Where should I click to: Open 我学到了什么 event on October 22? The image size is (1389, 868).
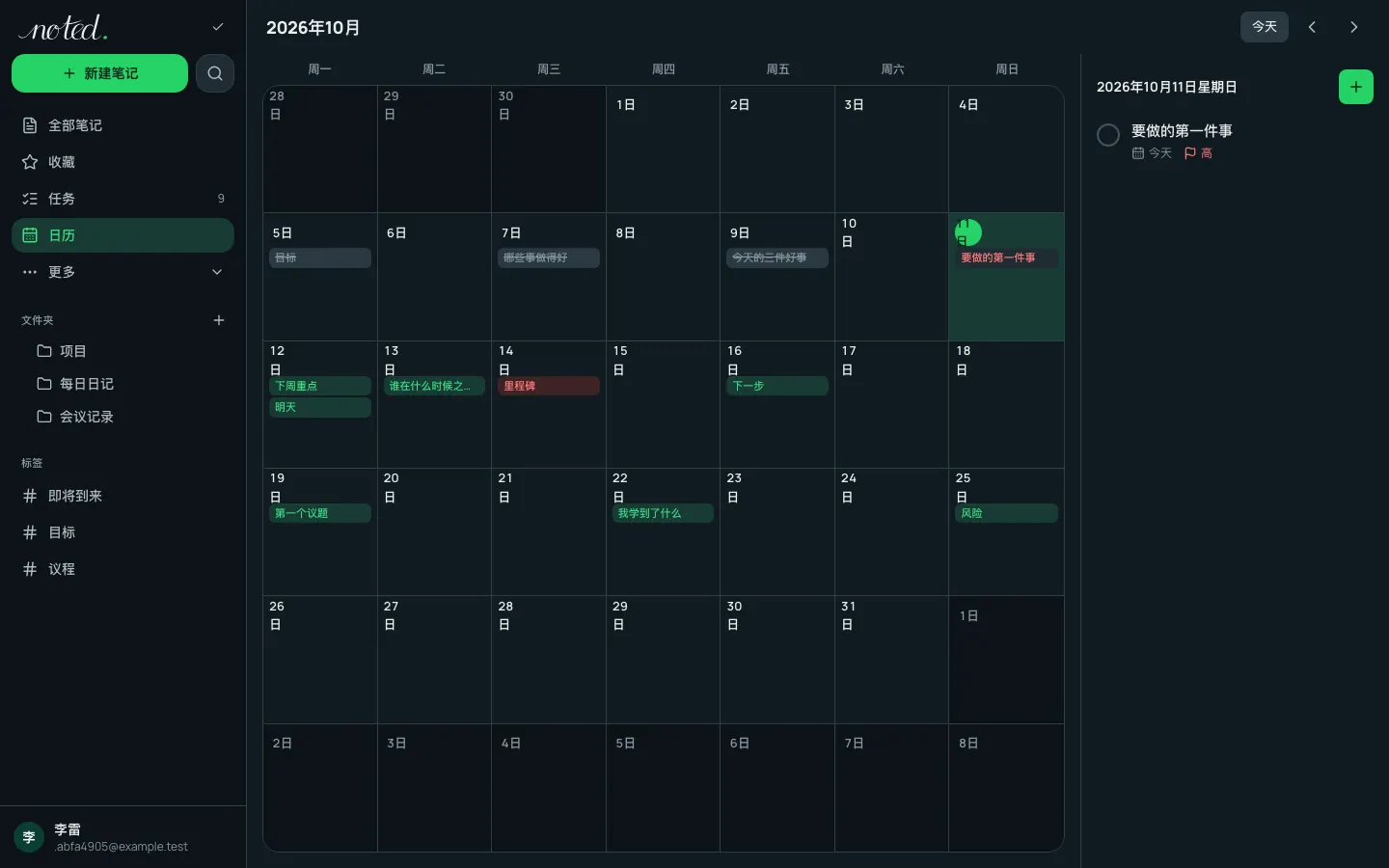pos(663,513)
